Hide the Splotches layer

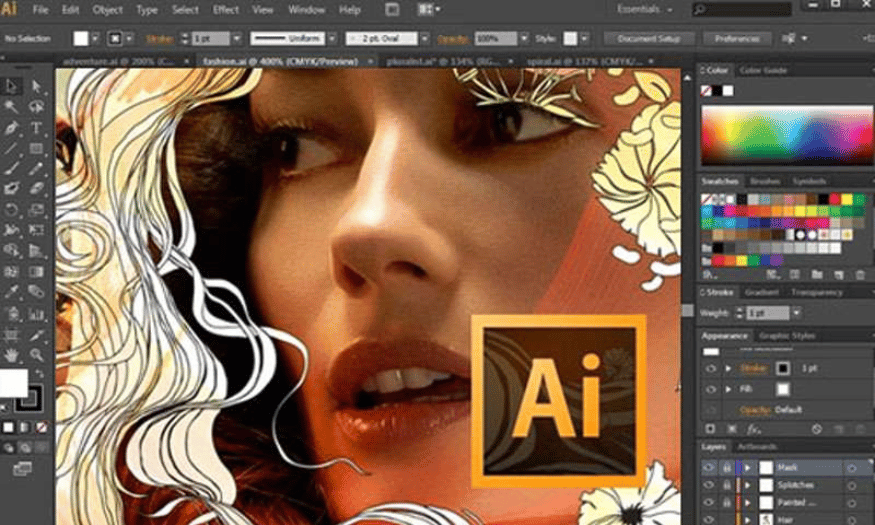[709, 485]
